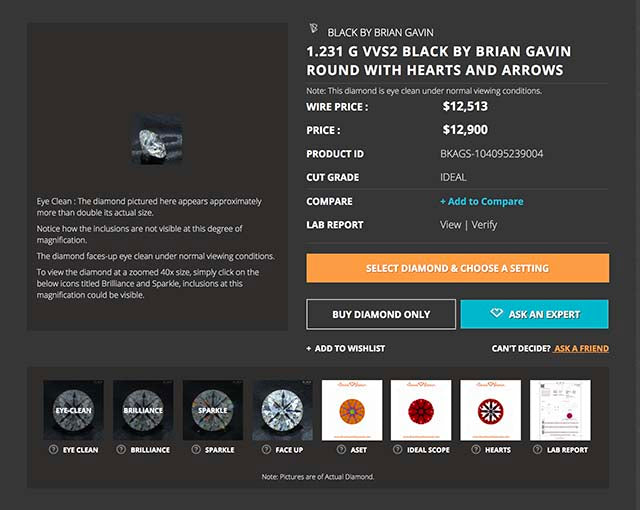640x510 pixels.
Task: Click Ask an Expert button
Action: (x=534, y=314)
